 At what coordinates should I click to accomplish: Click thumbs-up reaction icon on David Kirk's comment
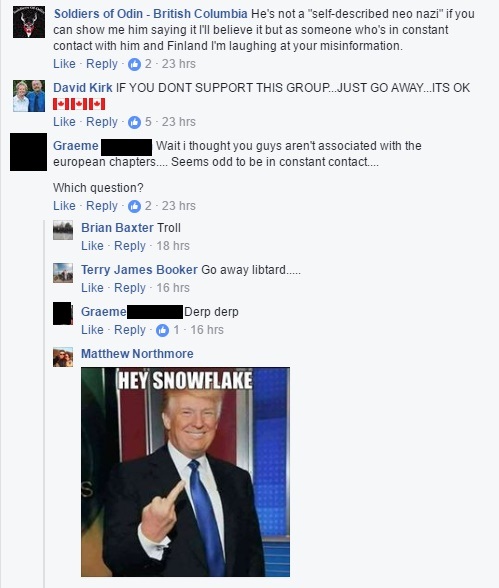click(x=134, y=122)
